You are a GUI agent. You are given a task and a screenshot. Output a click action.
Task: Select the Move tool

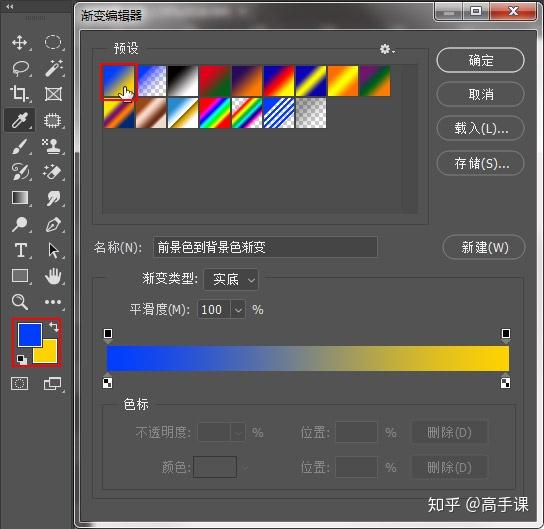(20, 43)
